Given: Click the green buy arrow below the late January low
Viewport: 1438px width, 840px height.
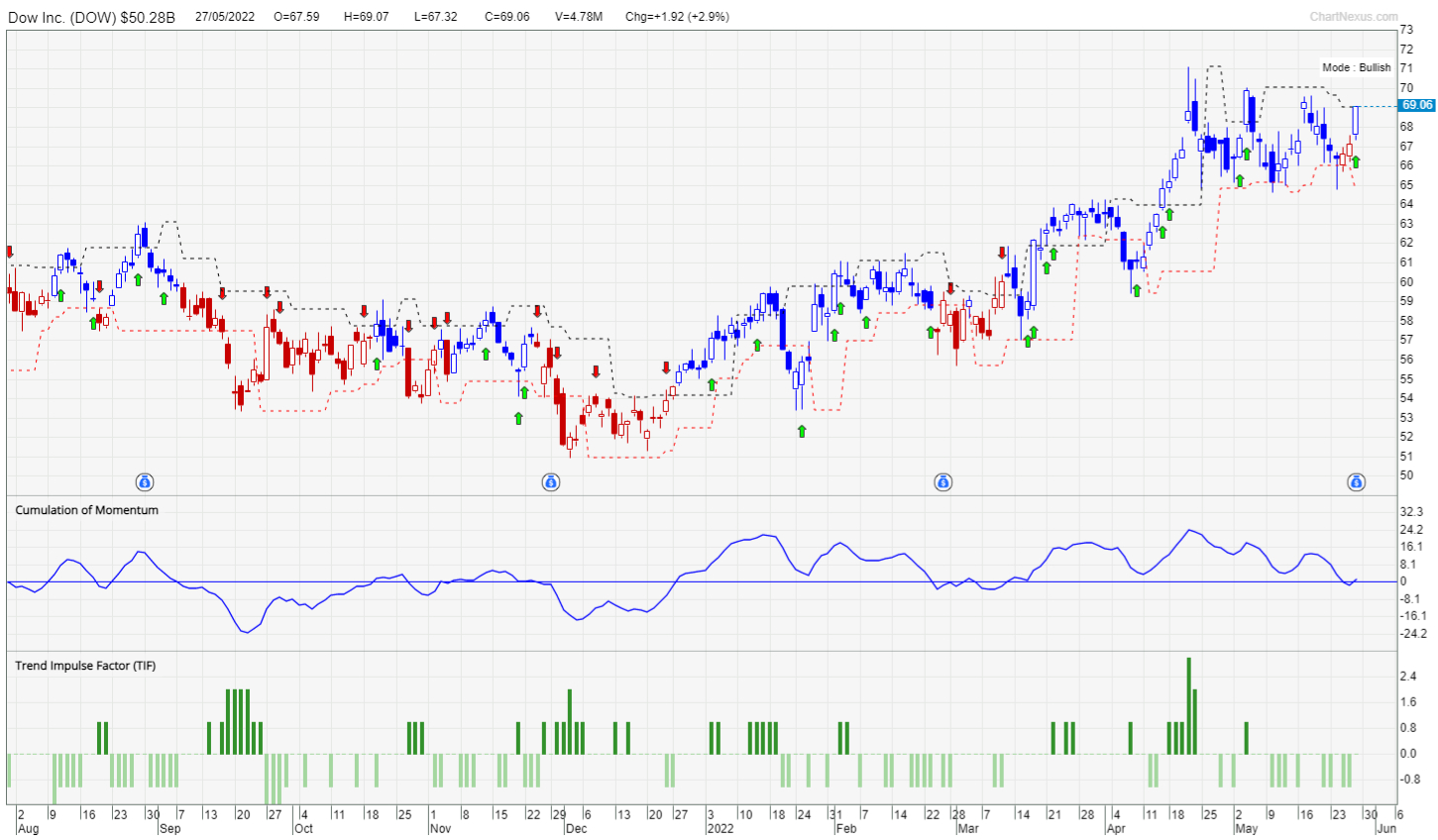Looking at the screenshot, I should (x=802, y=431).
